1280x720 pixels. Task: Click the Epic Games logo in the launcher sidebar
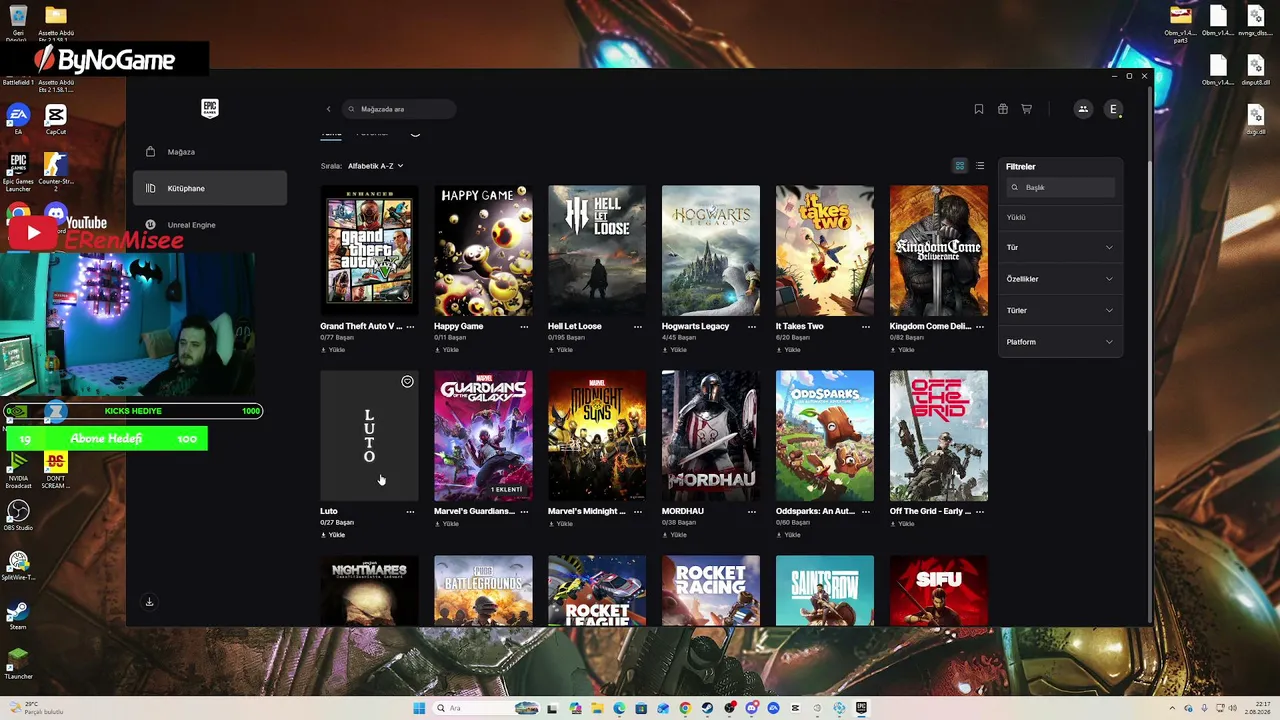[210, 108]
